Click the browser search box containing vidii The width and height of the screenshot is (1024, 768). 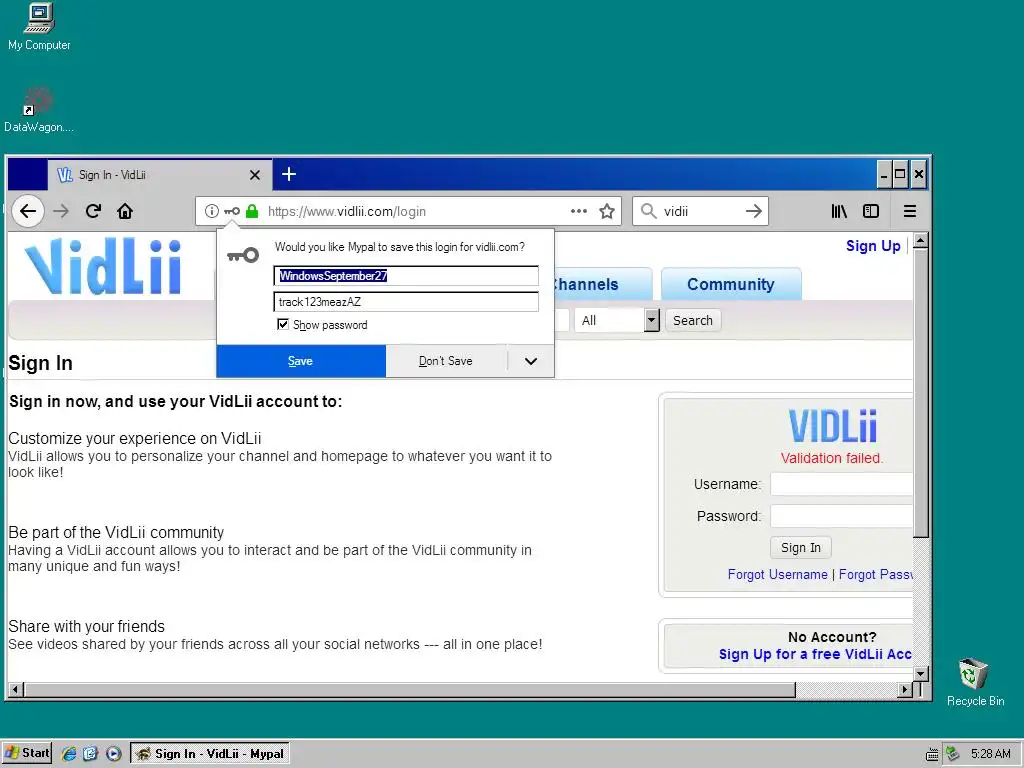pos(700,211)
